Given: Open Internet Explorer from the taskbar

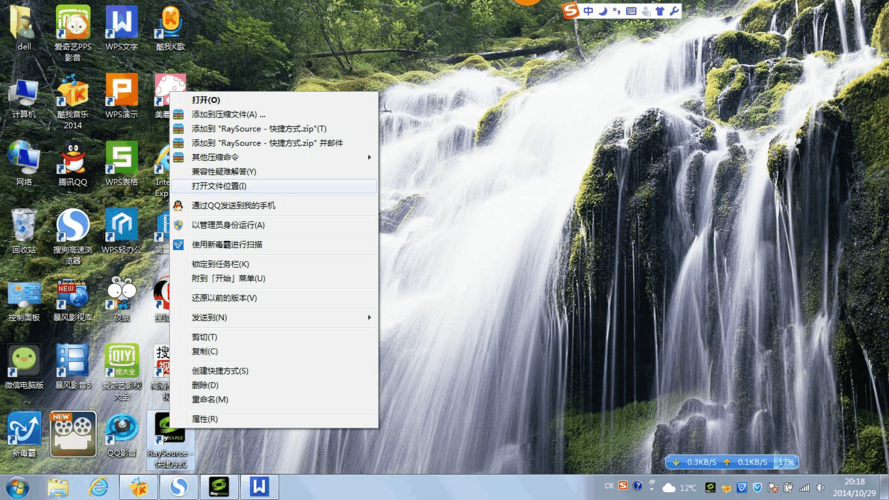Looking at the screenshot, I should pos(98,488).
